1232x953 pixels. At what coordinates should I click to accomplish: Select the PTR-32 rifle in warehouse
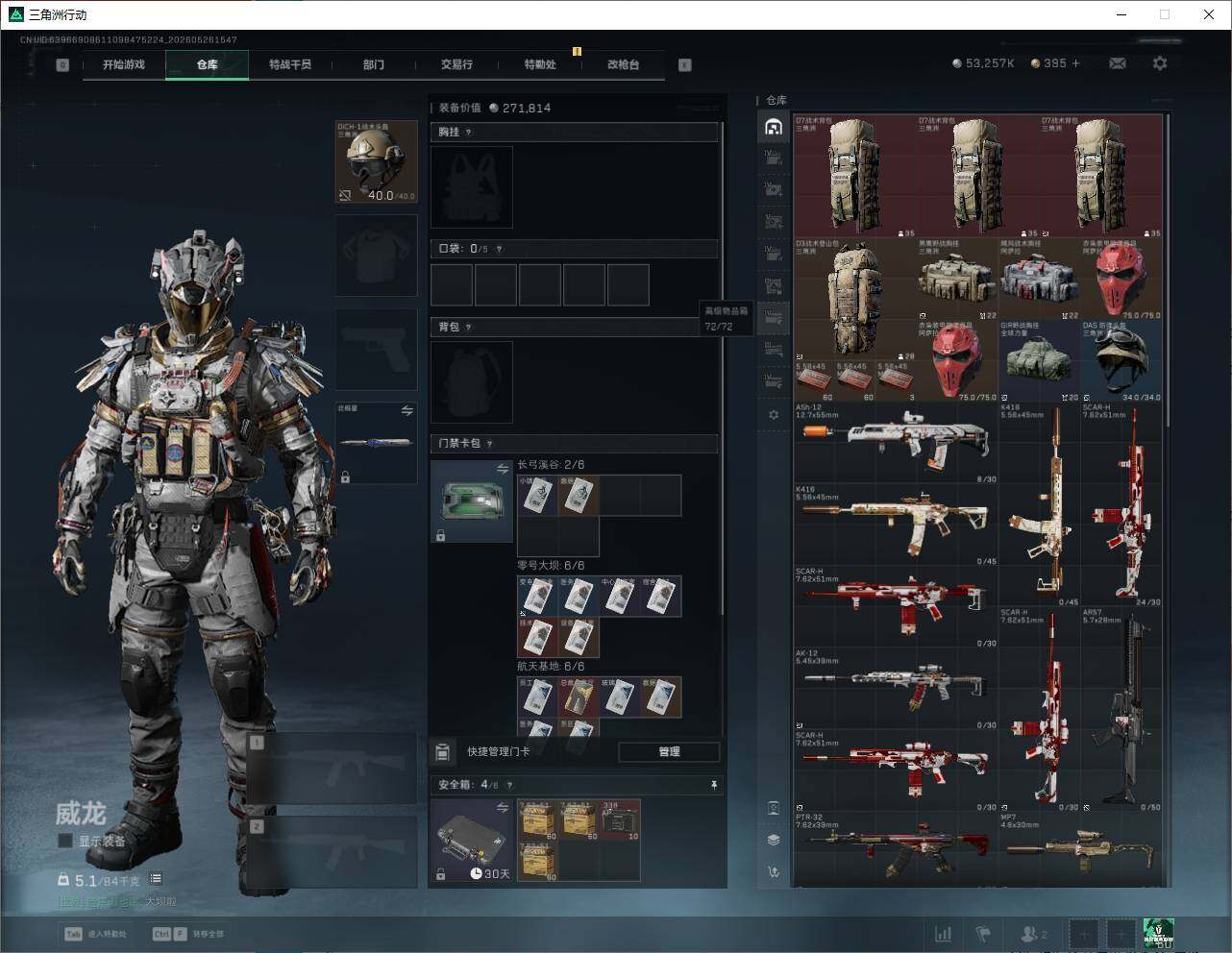point(897,849)
